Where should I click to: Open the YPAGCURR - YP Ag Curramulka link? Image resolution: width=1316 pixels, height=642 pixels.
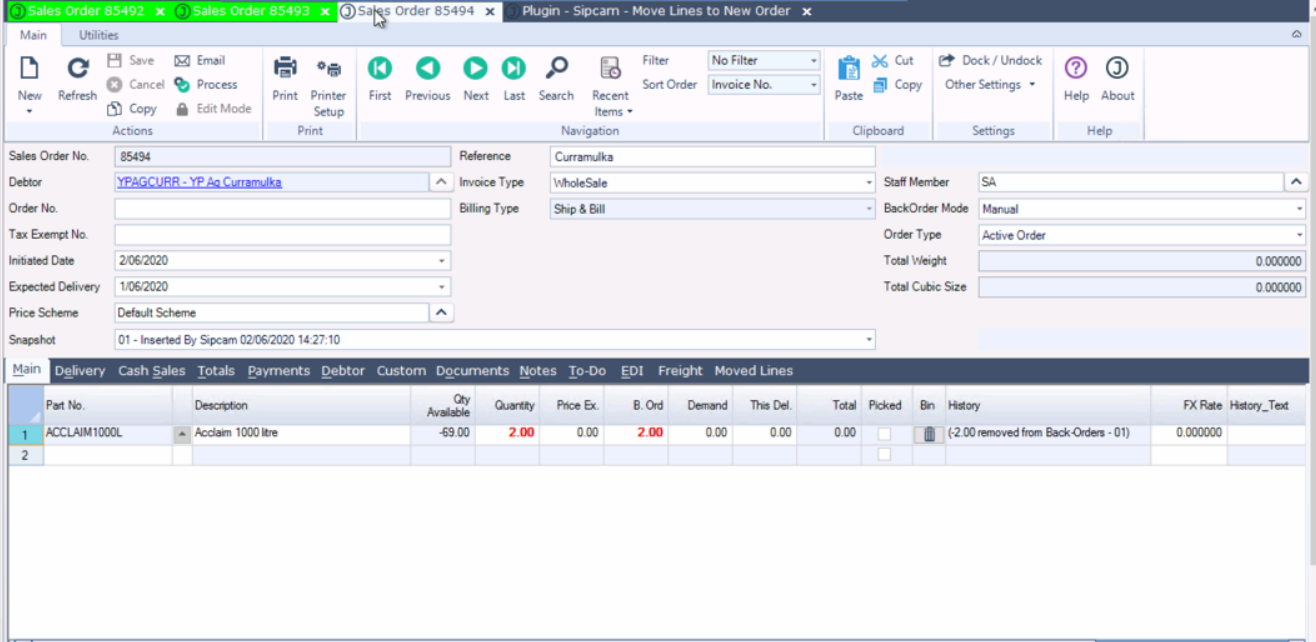[x=199, y=183]
